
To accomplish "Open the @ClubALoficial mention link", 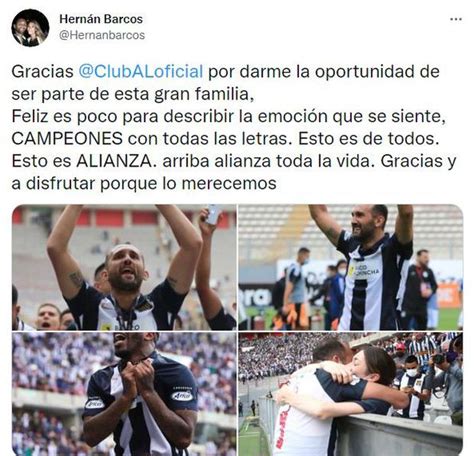I will [x=141, y=71].
